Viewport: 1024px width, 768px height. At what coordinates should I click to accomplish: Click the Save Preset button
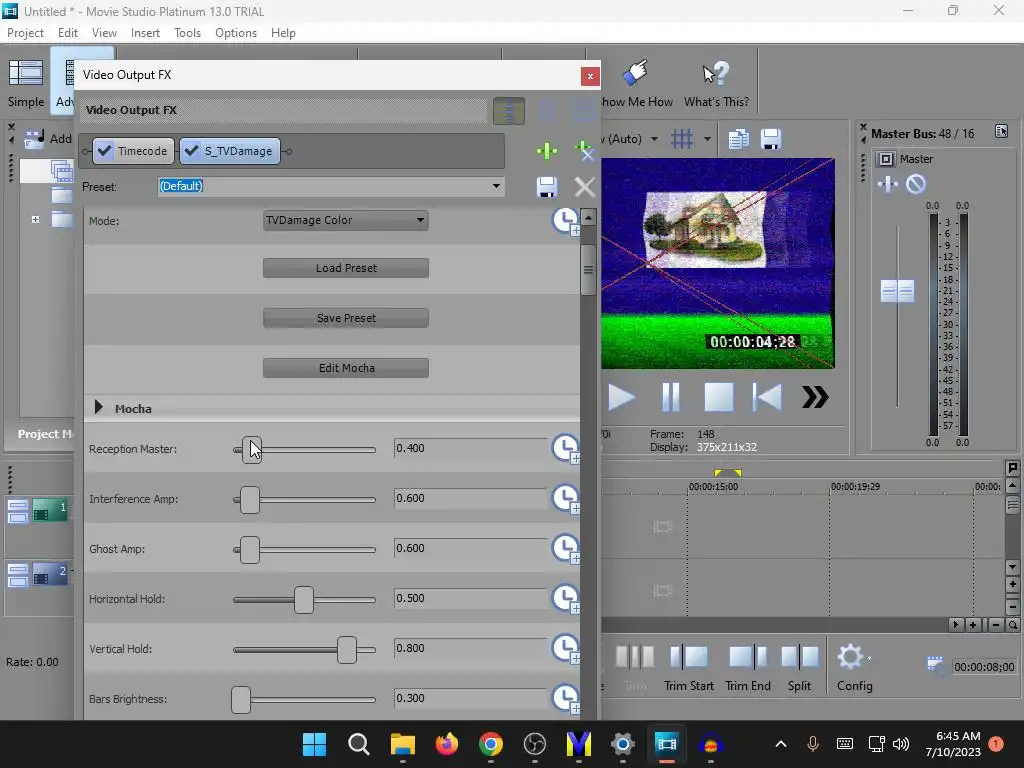345,318
